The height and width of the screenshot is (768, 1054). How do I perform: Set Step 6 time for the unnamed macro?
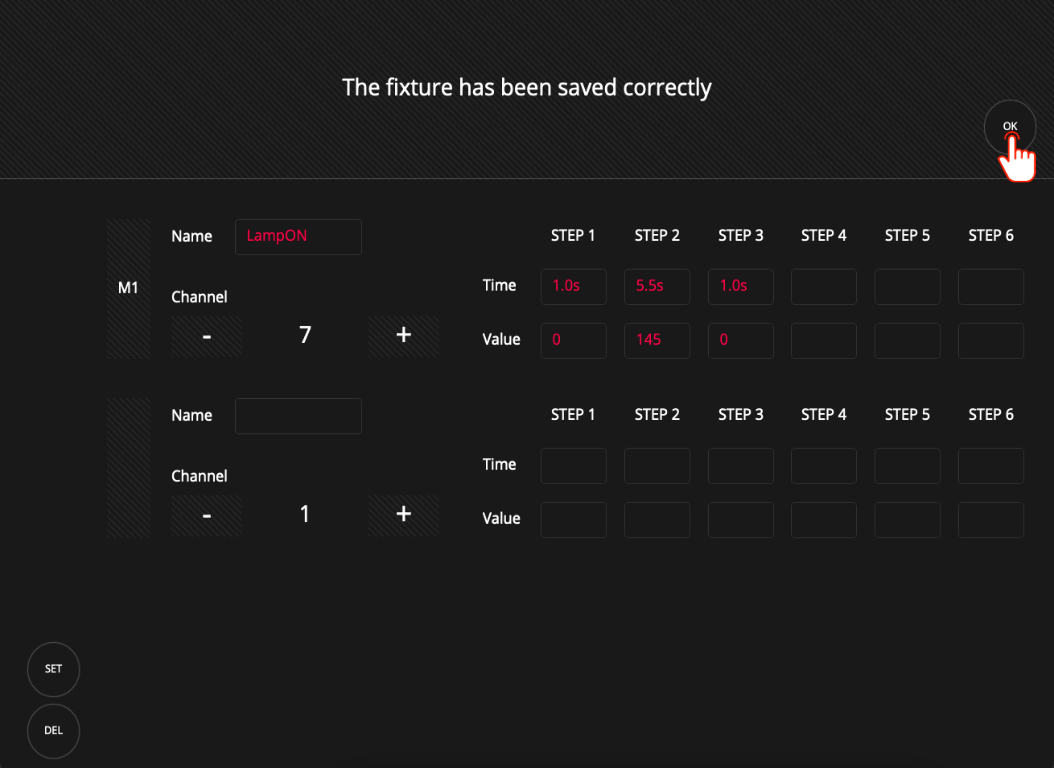[x=991, y=466]
